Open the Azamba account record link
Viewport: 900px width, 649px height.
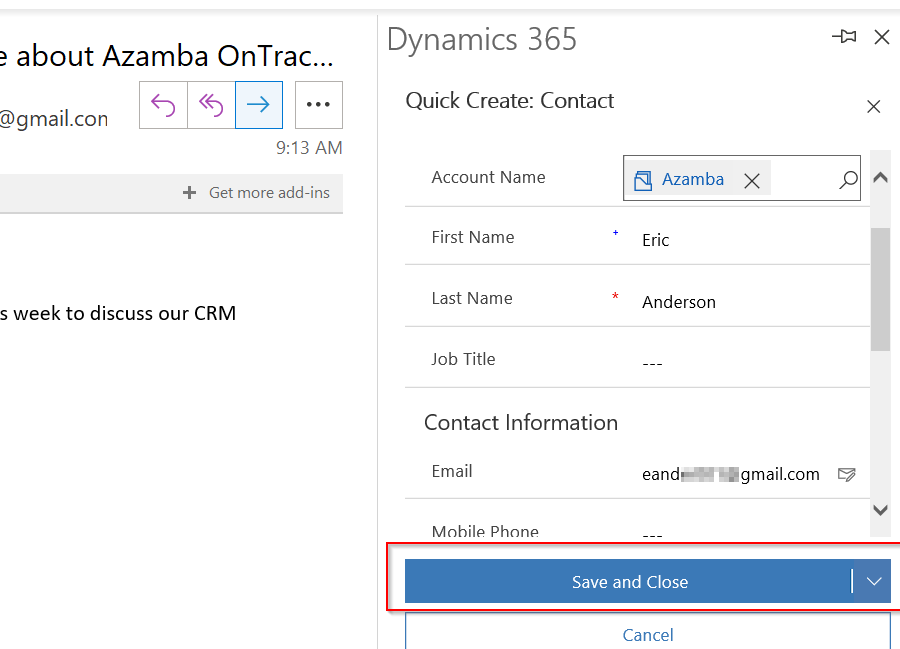click(693, 180)
